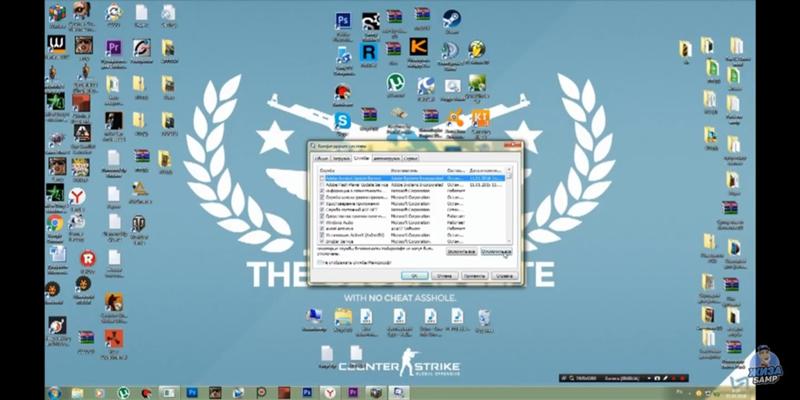Image resolution: width=800 pixels, height=400 pixels.
Task: Open the Recycle Bin
Action: click(484, 318)
